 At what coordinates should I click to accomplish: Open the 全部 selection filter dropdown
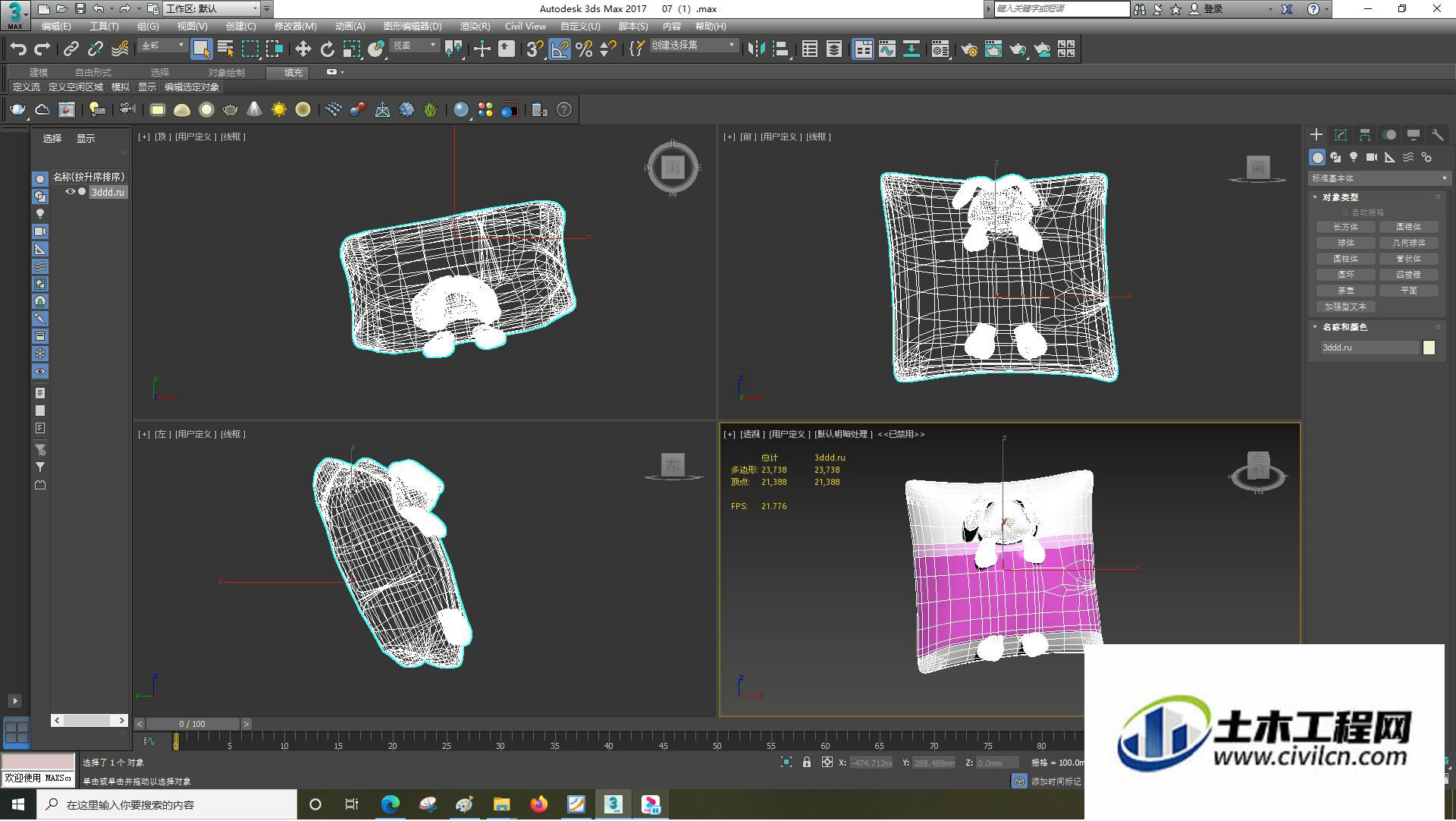click(162, 46)
